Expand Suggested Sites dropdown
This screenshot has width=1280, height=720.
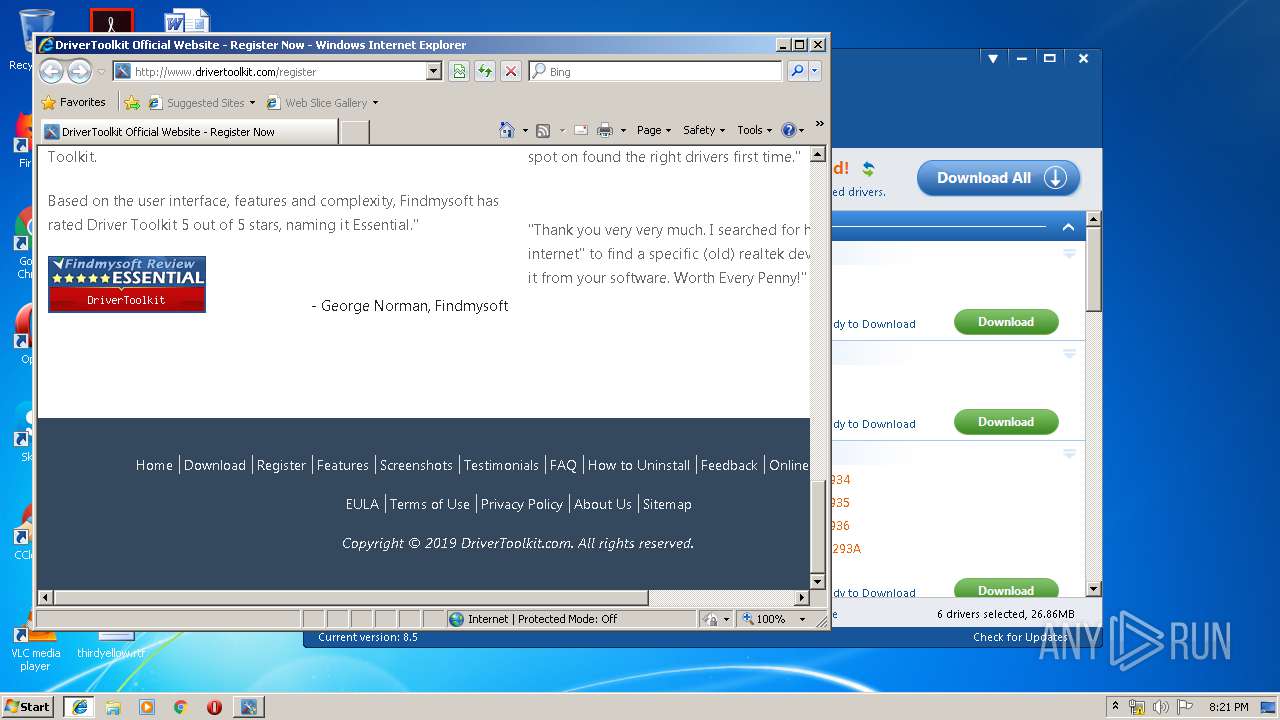coord(253,102)
